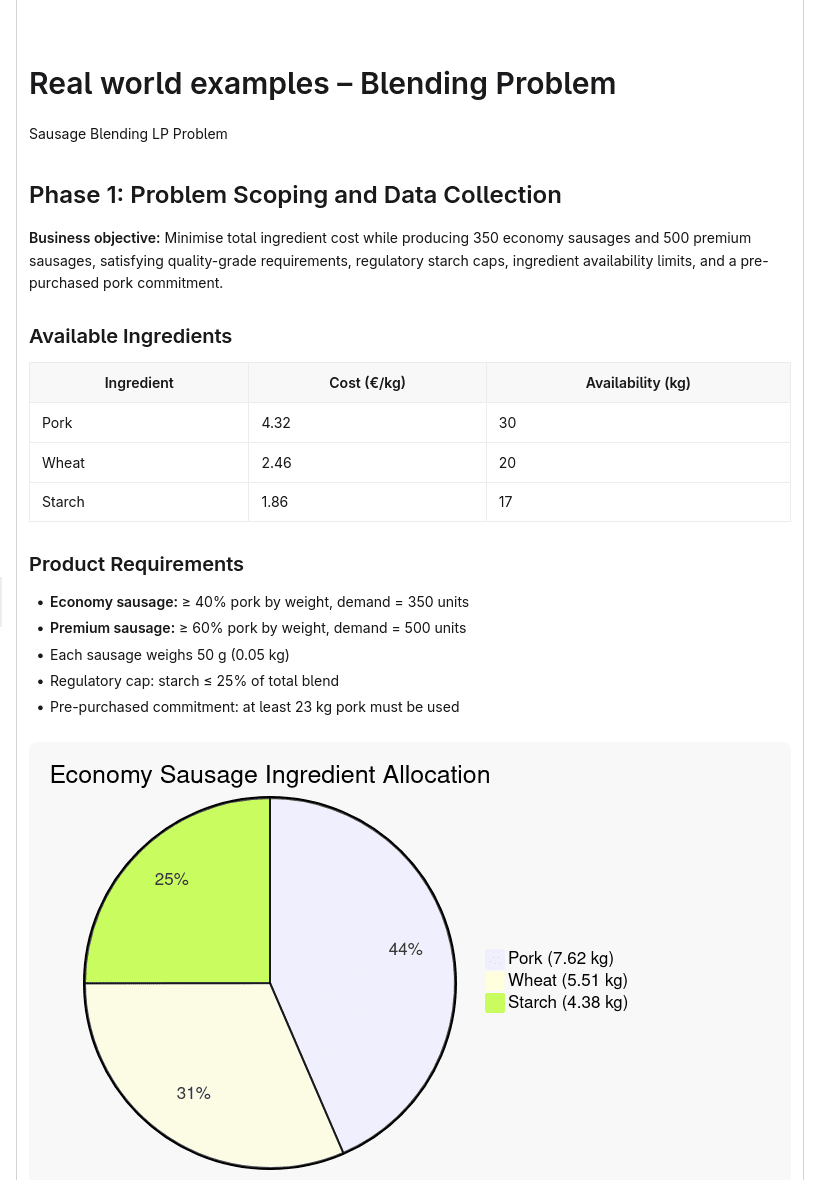
Task: Click the Starch availability cell 17
Action: pos(638,502)
